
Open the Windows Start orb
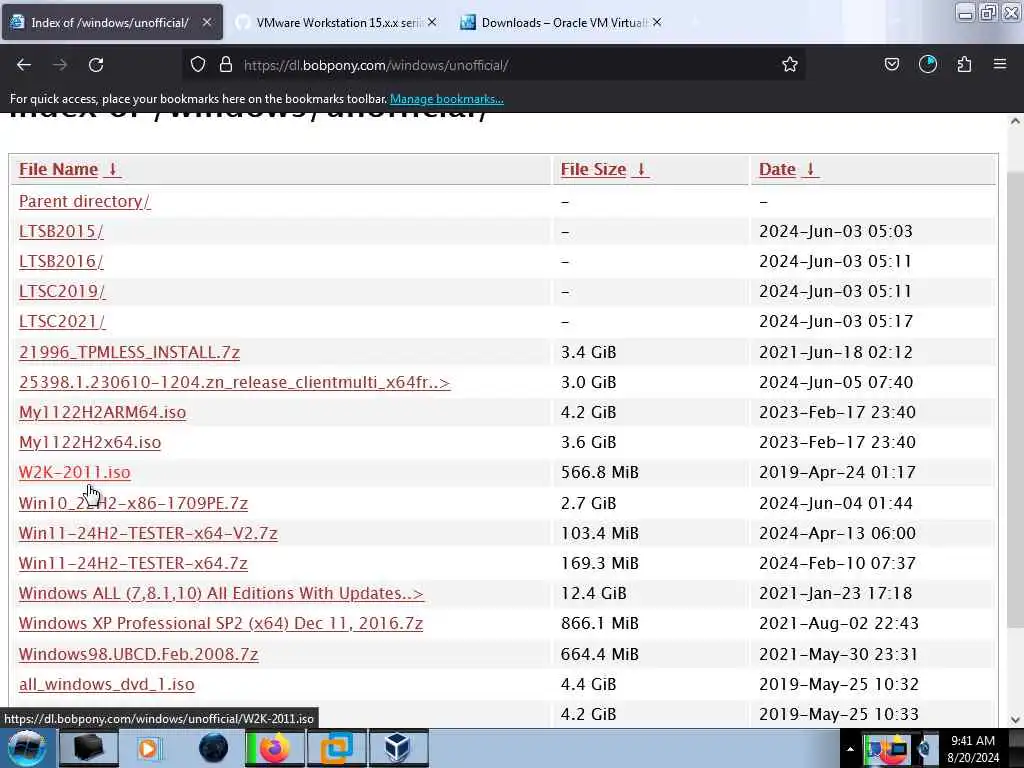27,748
